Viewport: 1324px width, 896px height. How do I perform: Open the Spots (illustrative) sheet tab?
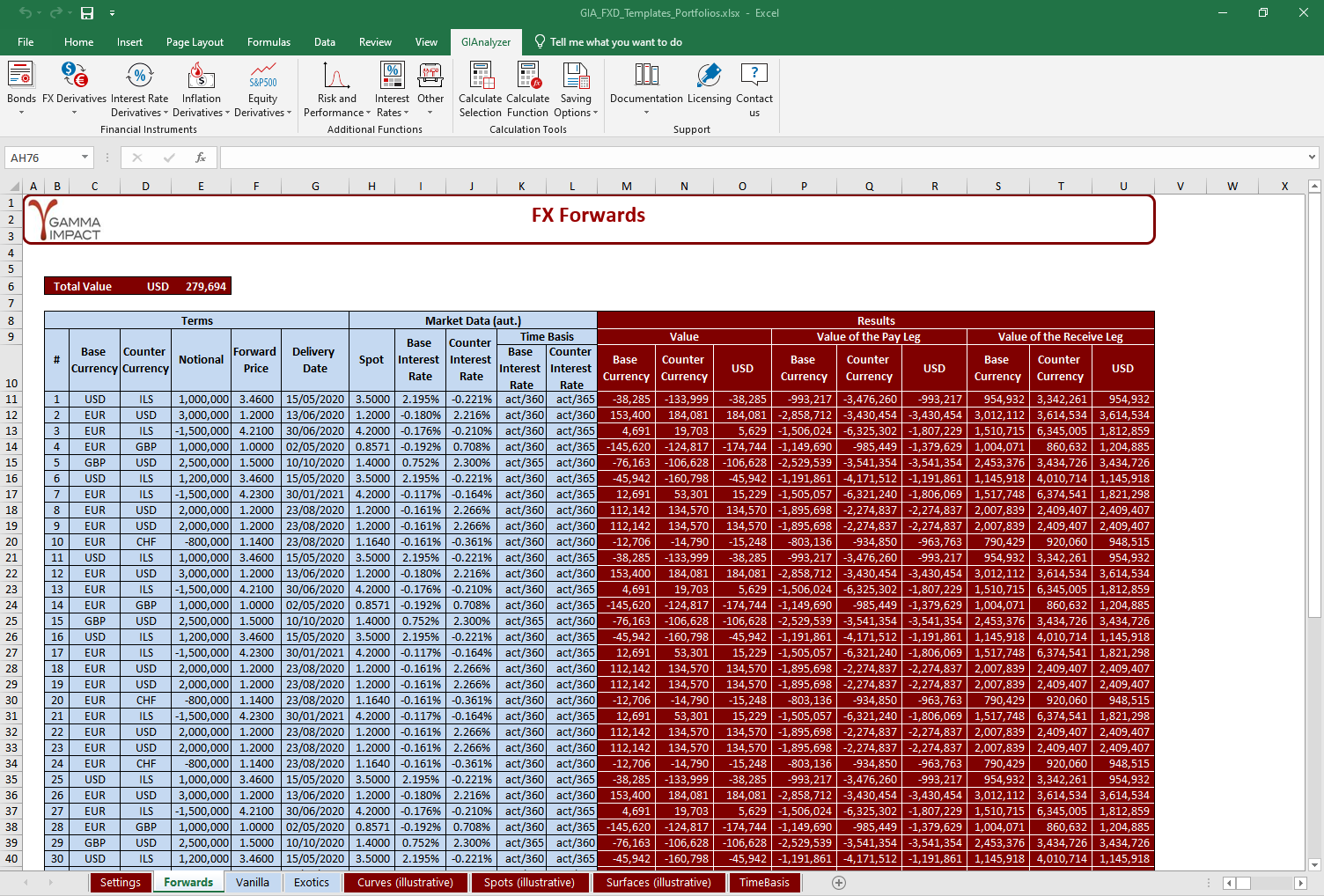pyautogui.click(x=529, y=883)
